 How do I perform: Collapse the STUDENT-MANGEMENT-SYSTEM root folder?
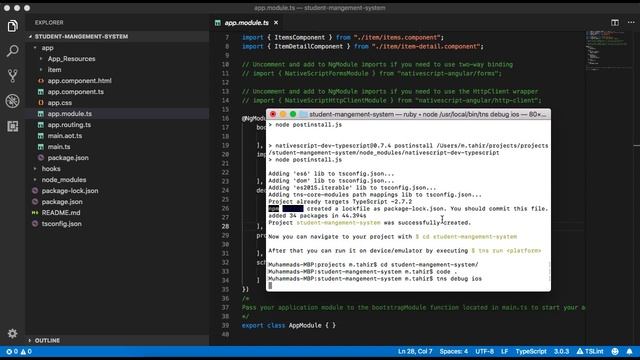pos(81,36)
